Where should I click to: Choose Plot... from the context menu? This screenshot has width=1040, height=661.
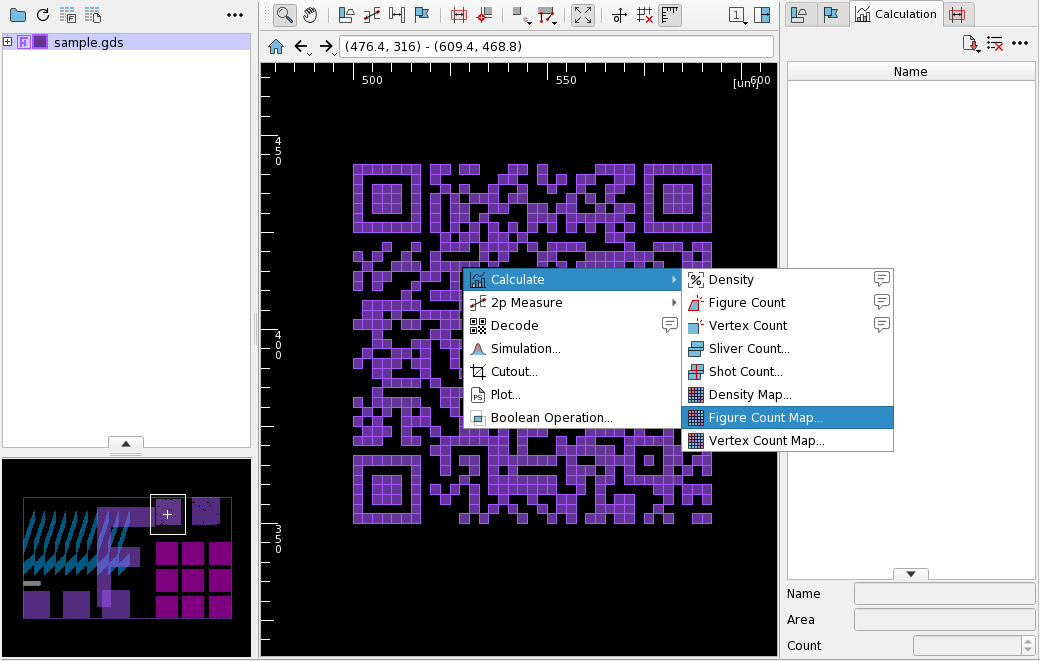click(572, 395)
